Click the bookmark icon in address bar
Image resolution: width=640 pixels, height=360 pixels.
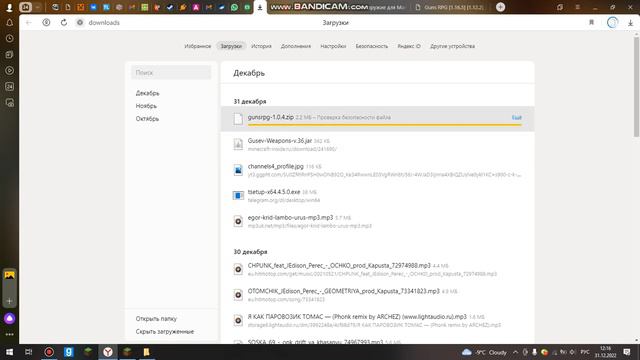click(591, 22)
